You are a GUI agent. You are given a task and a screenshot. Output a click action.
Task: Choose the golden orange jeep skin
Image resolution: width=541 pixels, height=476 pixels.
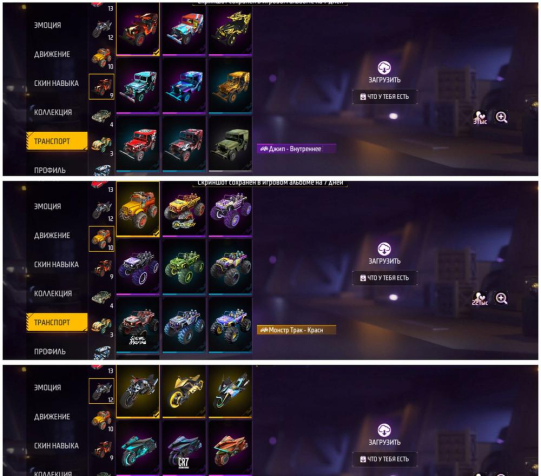coord(230,86)
